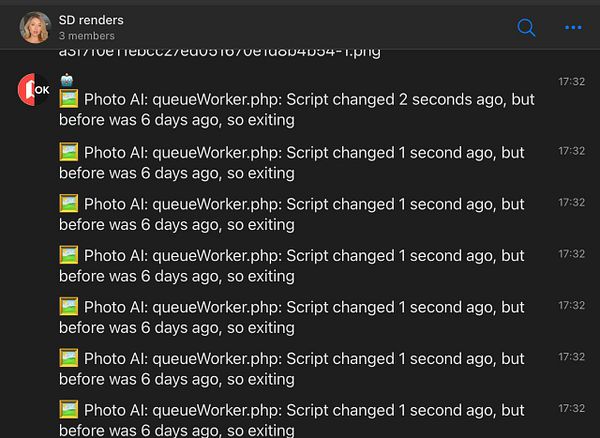Click the picture emoji in the last message
The width and height of the screenshot is (600, 438).
coord(69,409)
